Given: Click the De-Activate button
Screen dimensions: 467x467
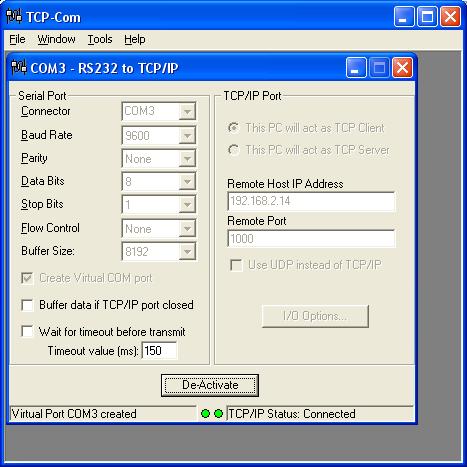Looking at the screenshot, I should click(x=210, y=385).
